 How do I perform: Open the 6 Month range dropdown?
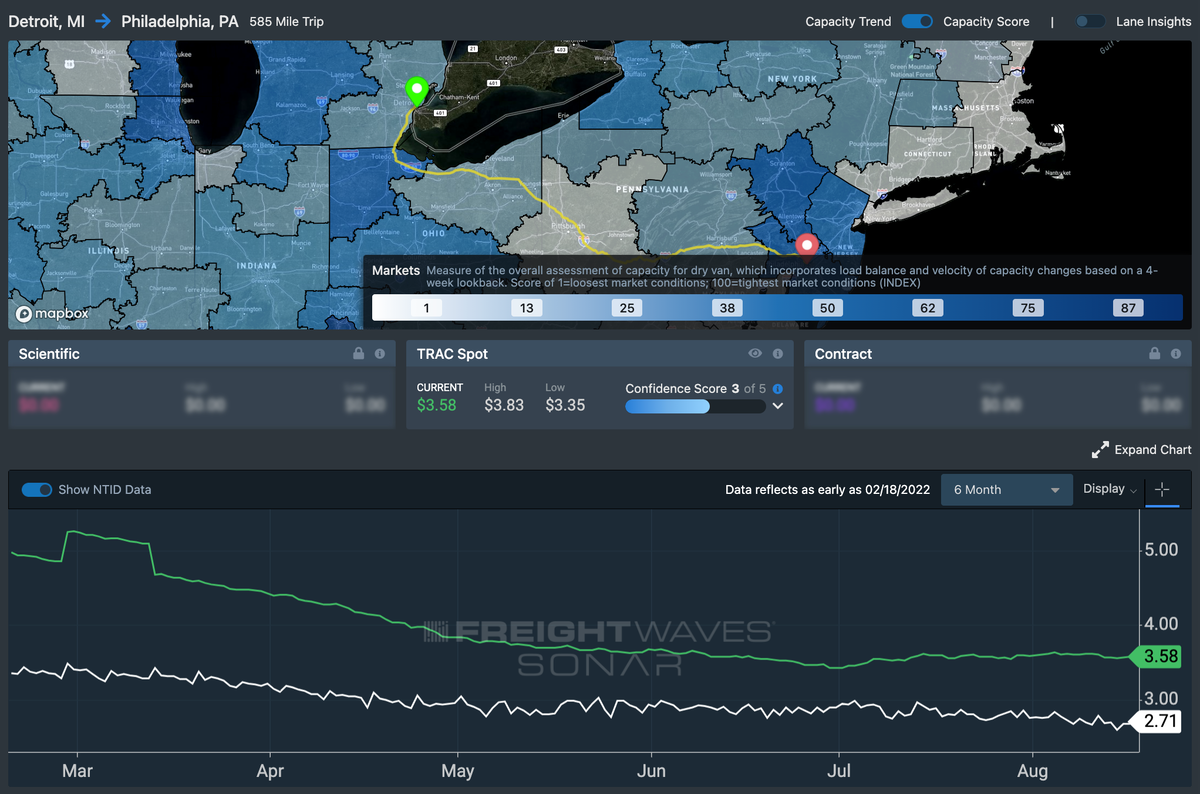1005,490
